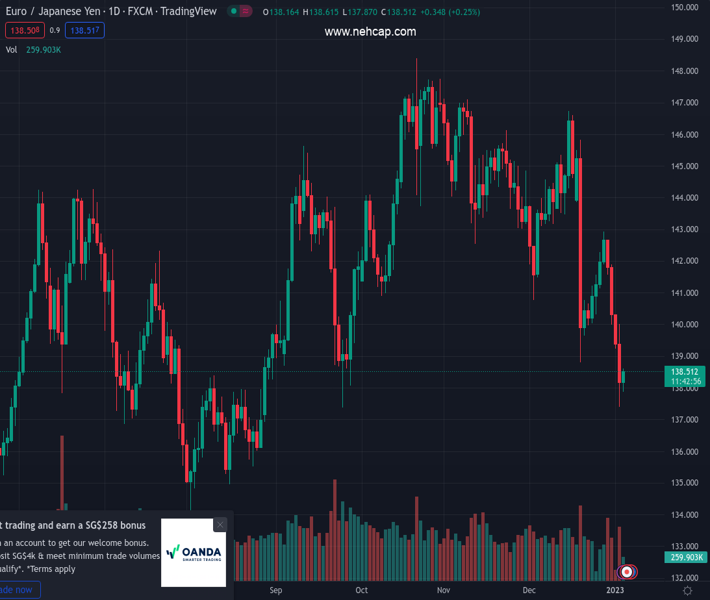The width and height of the screenshot is (710, 600).
Task: Click the blue buy price 138.517 button
Action: (85, 31)
